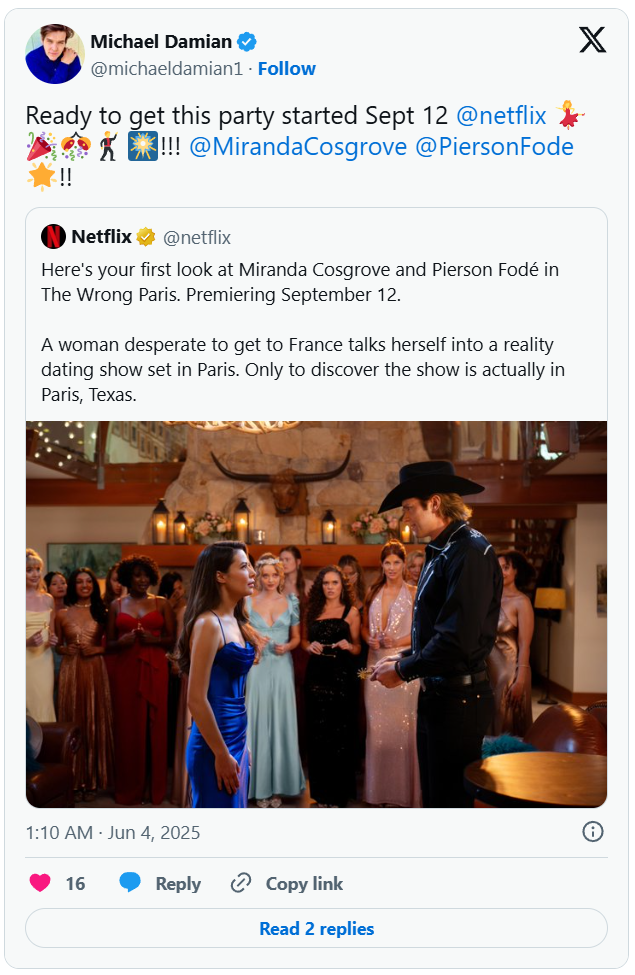Open The Wrong Paris preview image

(316, 614)
